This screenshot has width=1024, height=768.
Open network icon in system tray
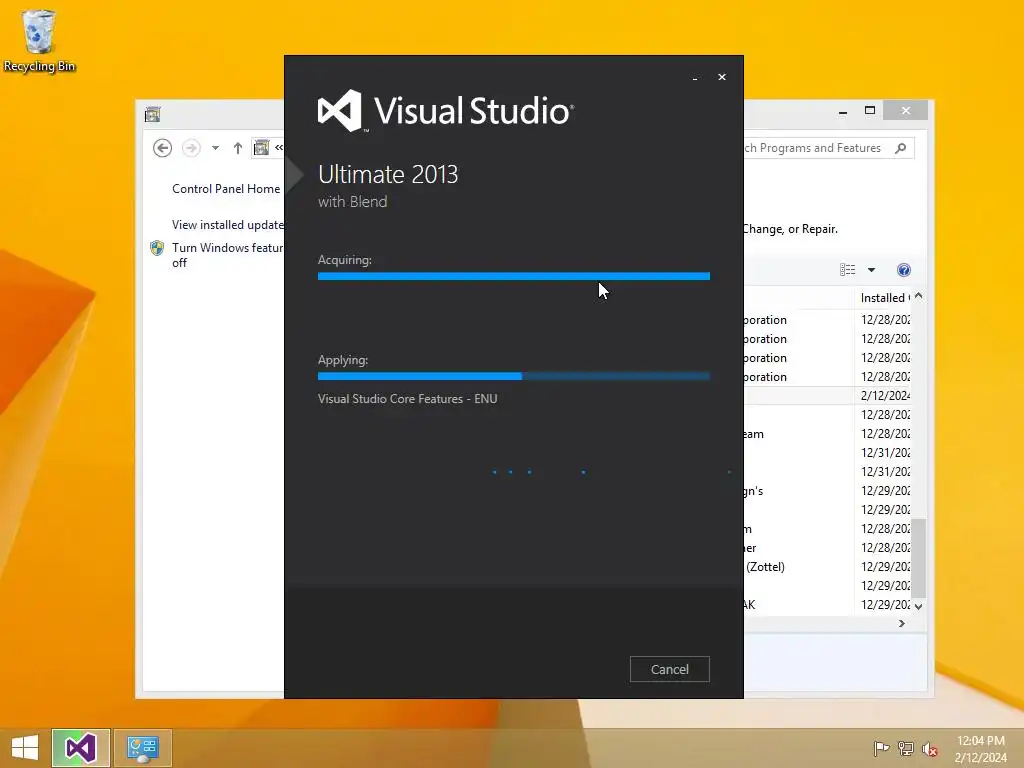coord(906,748)
